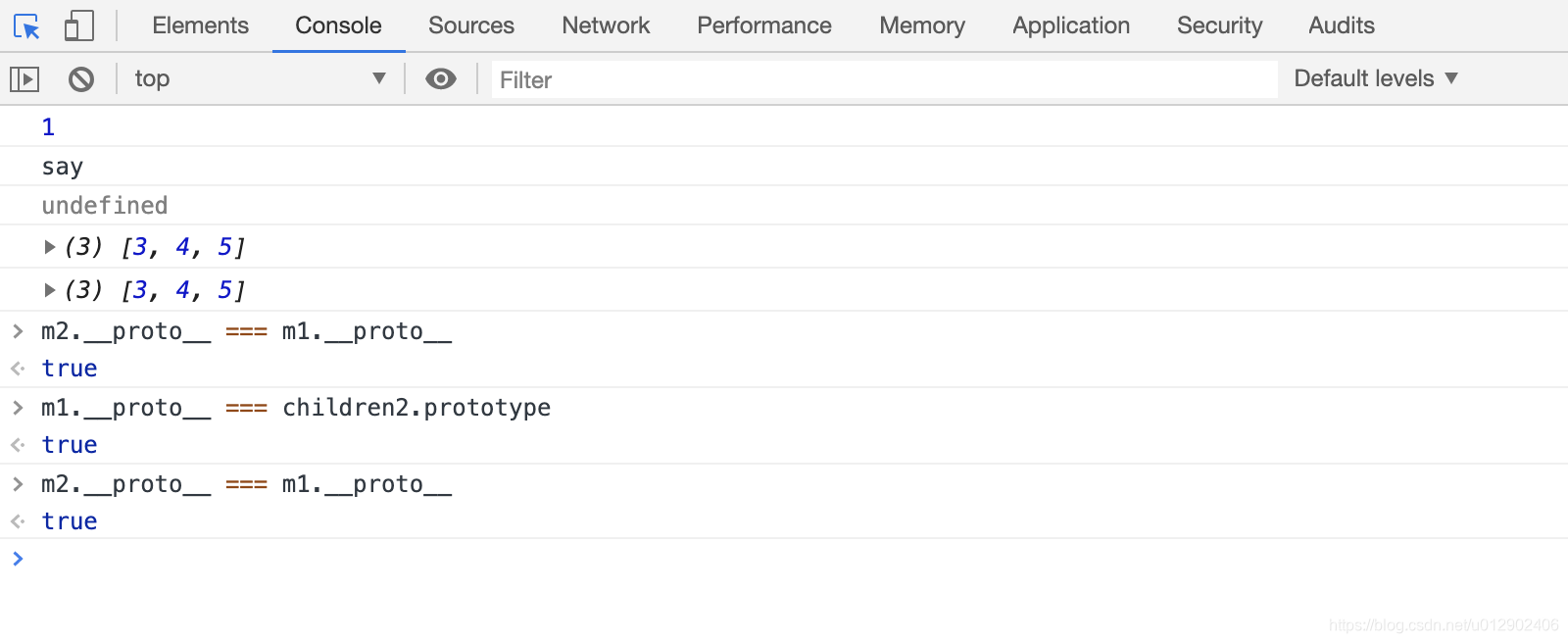Click the Filter input field

point(882,79)
